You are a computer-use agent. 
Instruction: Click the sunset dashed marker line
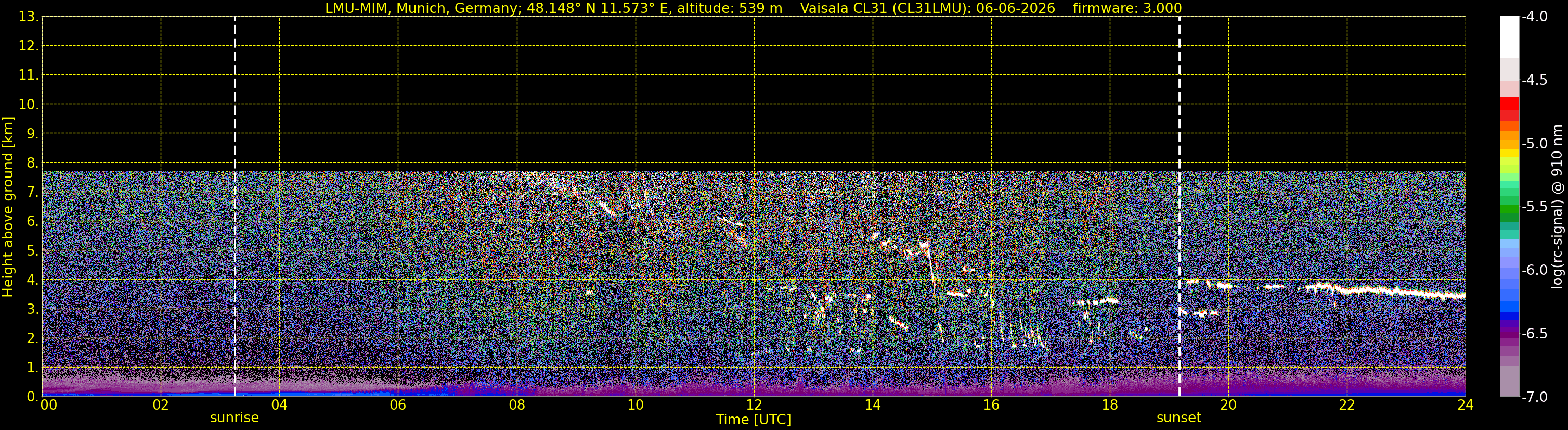[1179, 207]
